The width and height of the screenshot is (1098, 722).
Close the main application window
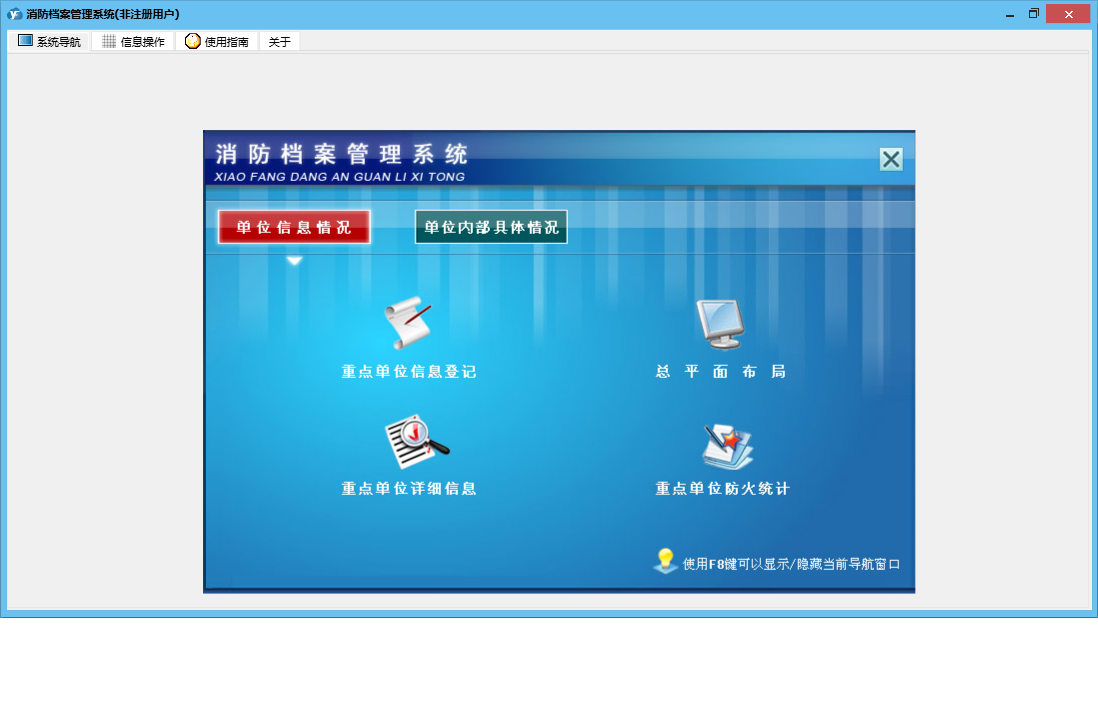click(x=1068, y=14)
